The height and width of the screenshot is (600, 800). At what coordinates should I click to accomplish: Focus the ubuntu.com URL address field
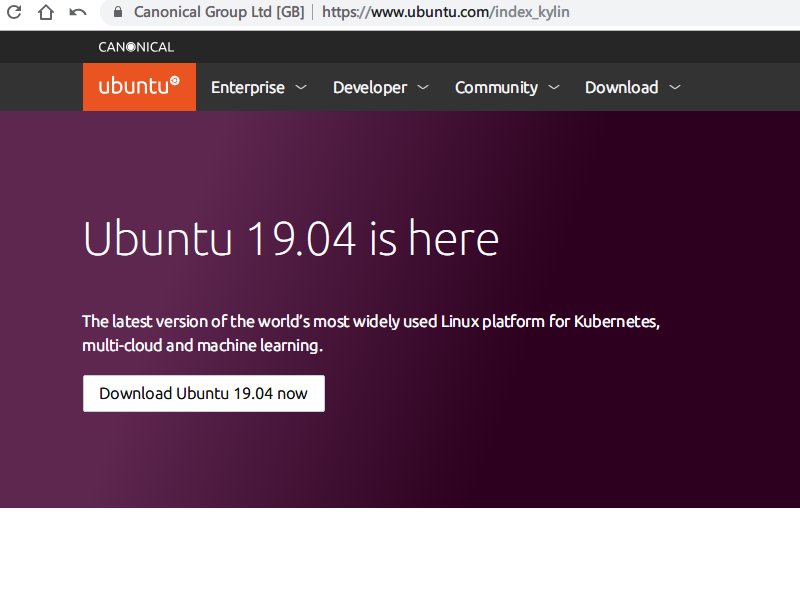pyautogui.click(x=445, y=13)
